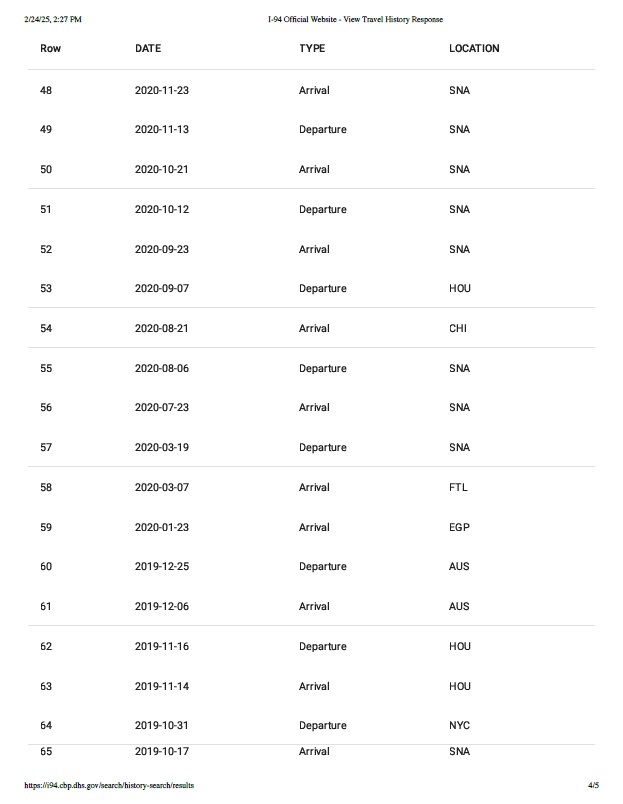The width and height of the screenshot is (623, 804).
Task: Click the HOU location in row 53
Action: (x=460, y=289)
